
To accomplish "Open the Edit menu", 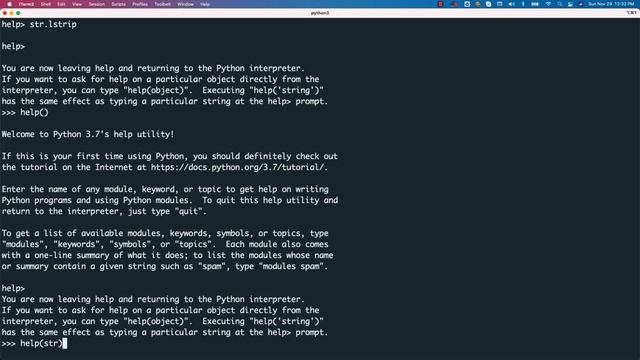I will 61,4.
